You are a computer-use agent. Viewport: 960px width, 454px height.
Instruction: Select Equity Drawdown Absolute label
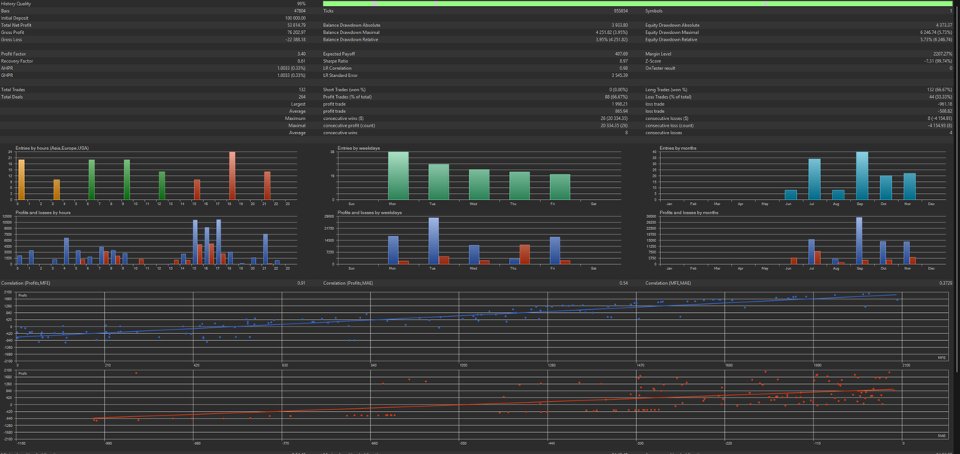[672, 25]
